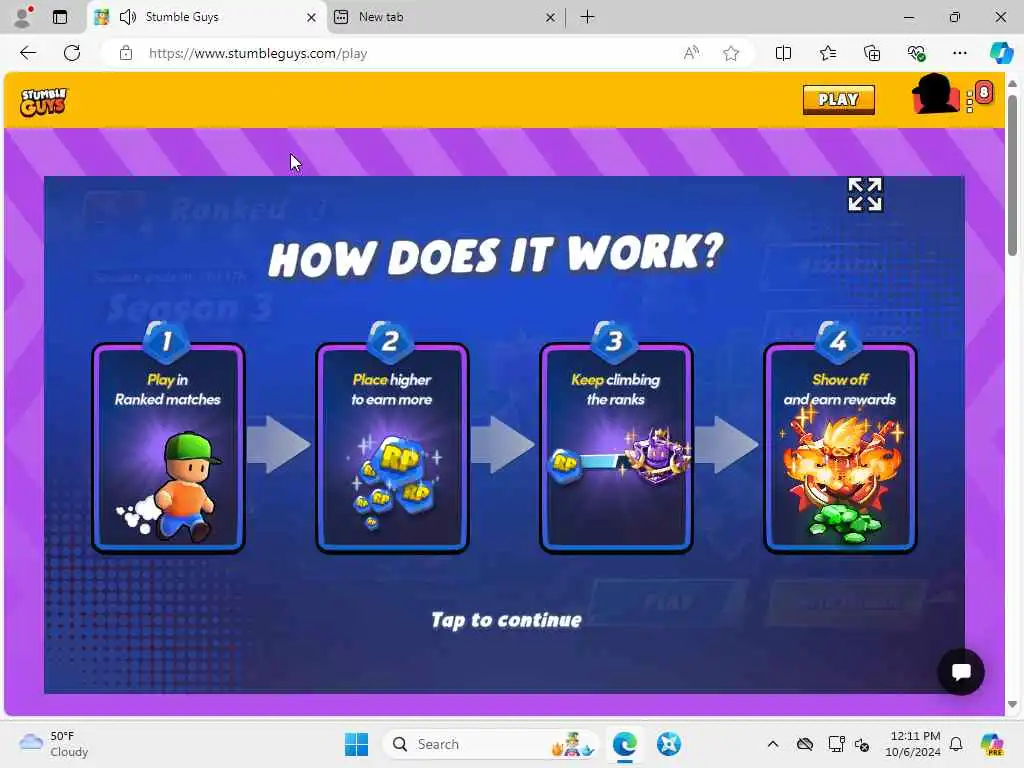Open browser Collections
The height and width of the screenshot is (768, 1024).
pos(872,54)
